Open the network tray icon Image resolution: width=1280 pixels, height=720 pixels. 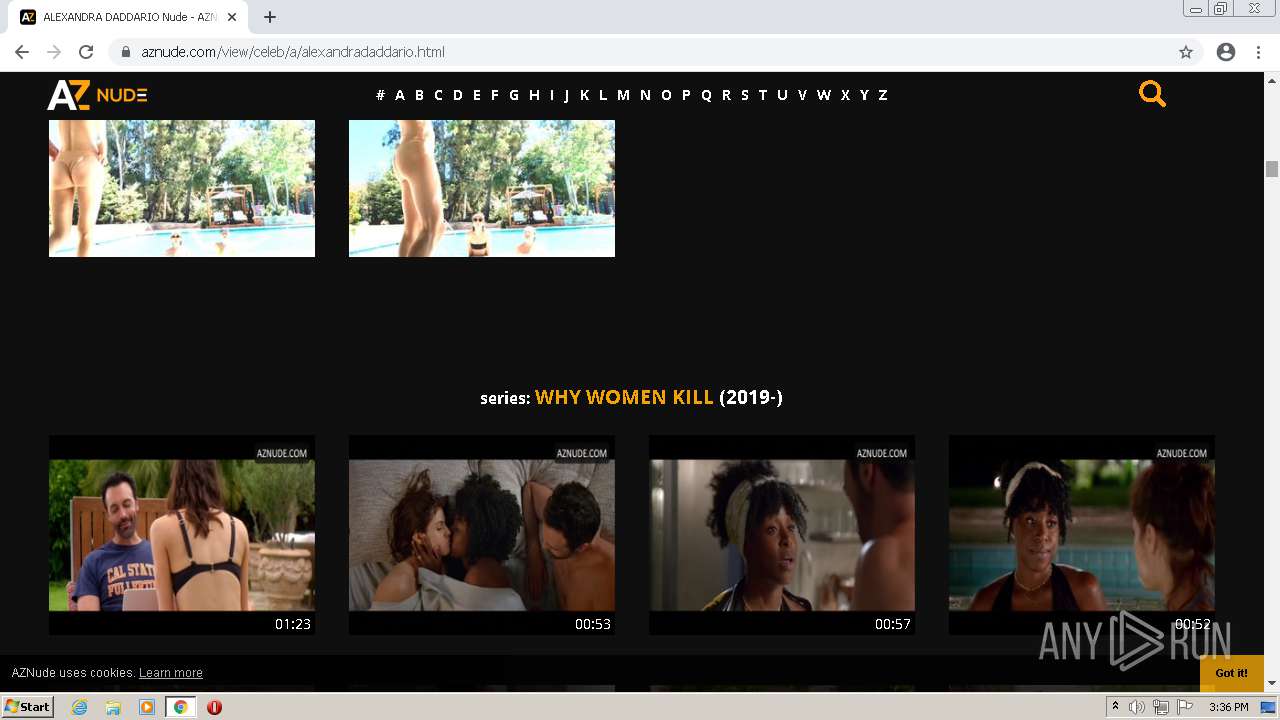coord(1161,707)
